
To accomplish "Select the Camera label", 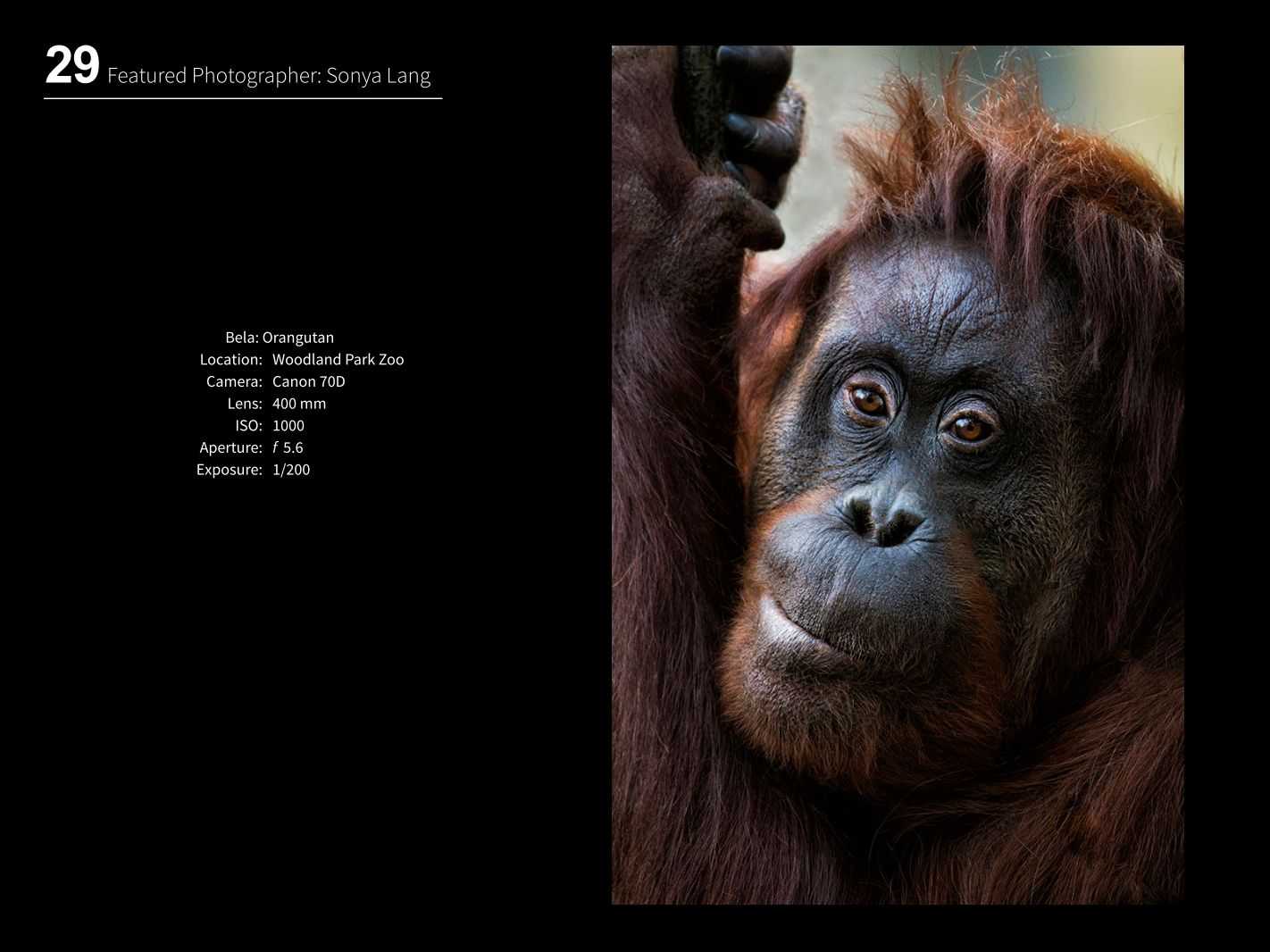I will pyautogui.click(x=234, y=381).
